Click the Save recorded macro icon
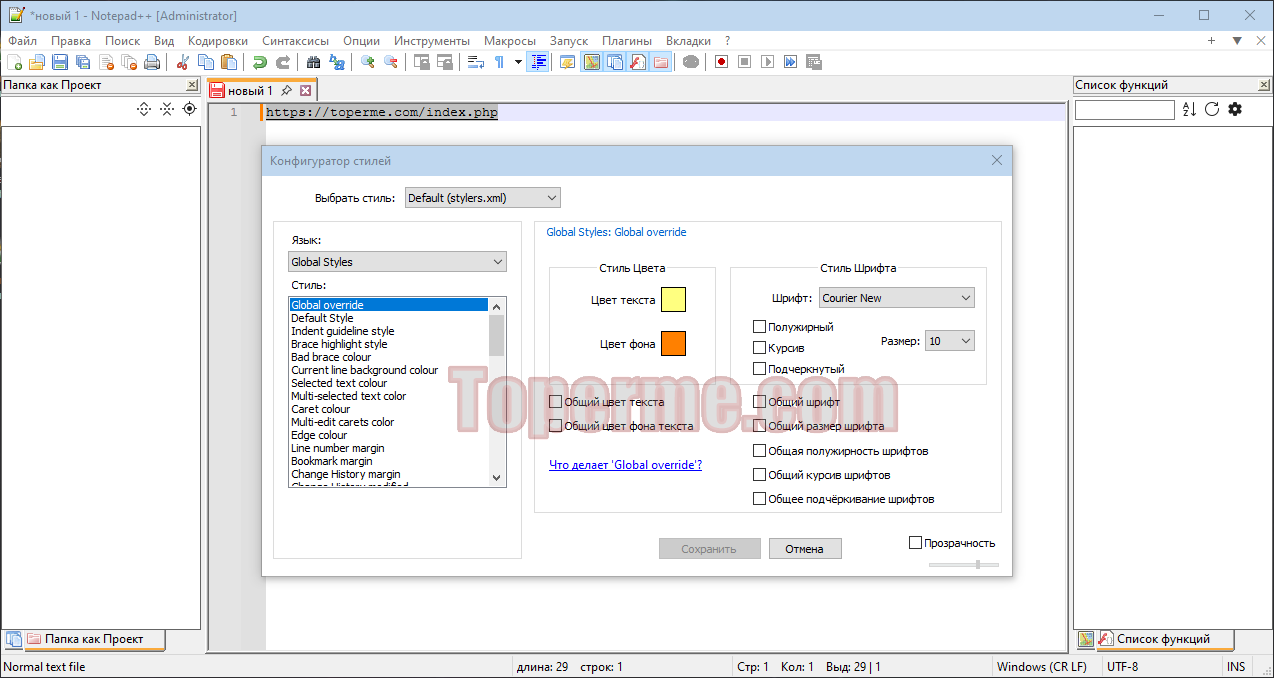 tap(813, 62)
